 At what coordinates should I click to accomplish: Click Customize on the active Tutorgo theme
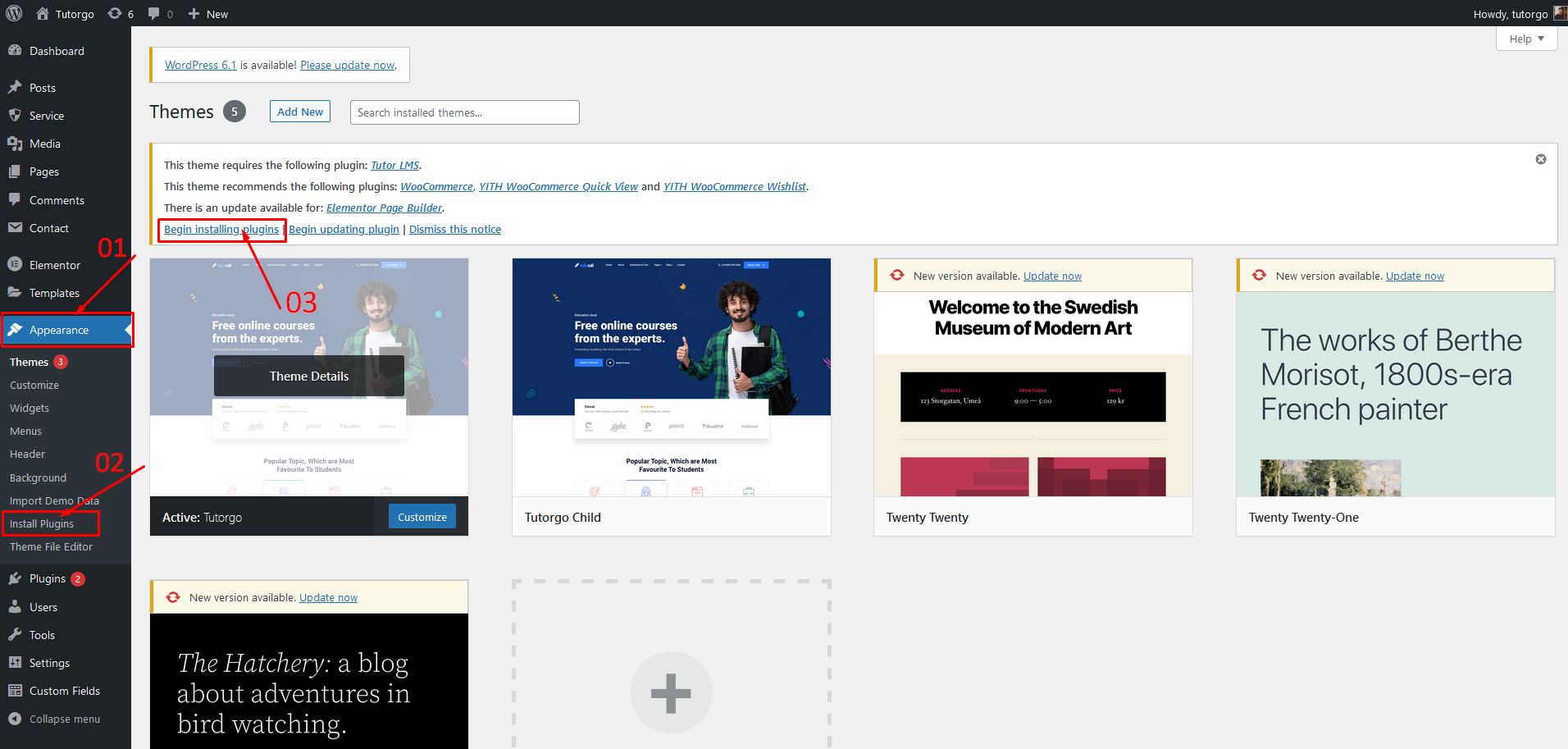pos(422,517)
